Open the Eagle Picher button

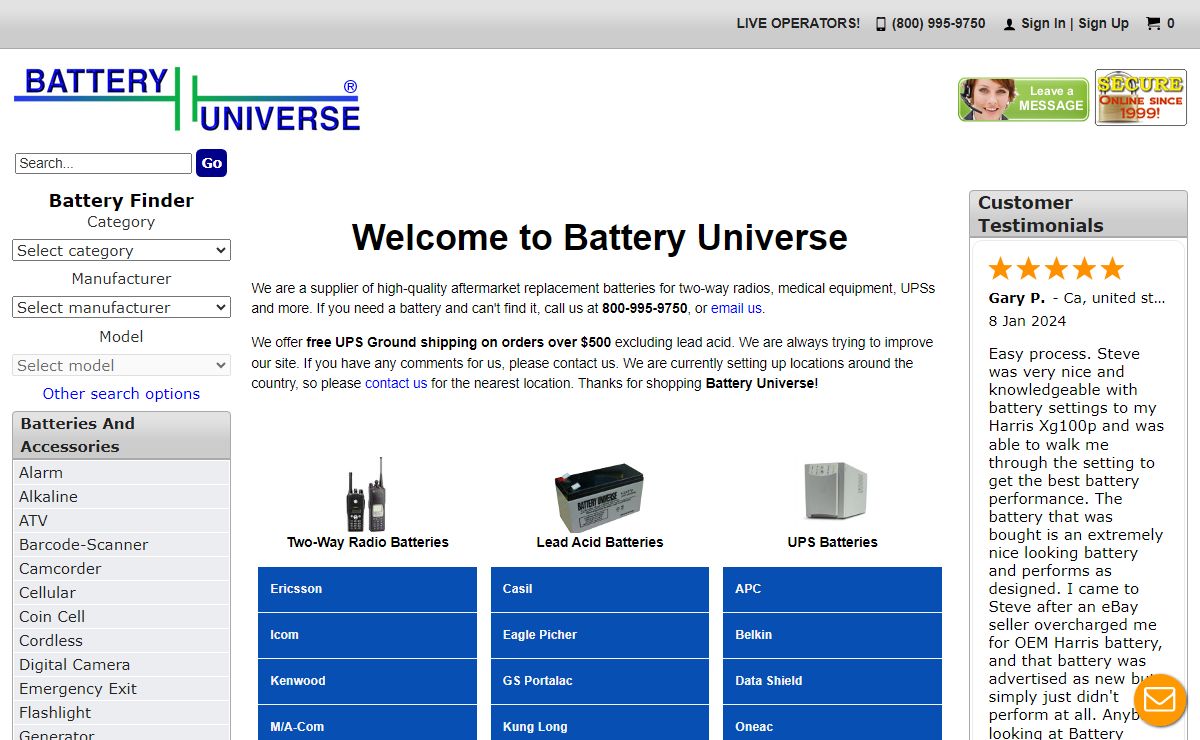(x=600, y=635)
